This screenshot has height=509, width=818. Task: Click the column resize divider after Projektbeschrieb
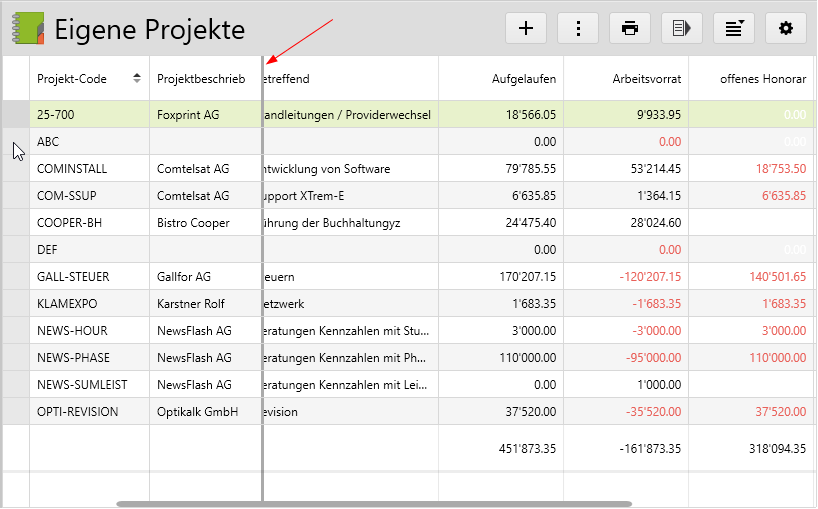[x=262, y=78]
